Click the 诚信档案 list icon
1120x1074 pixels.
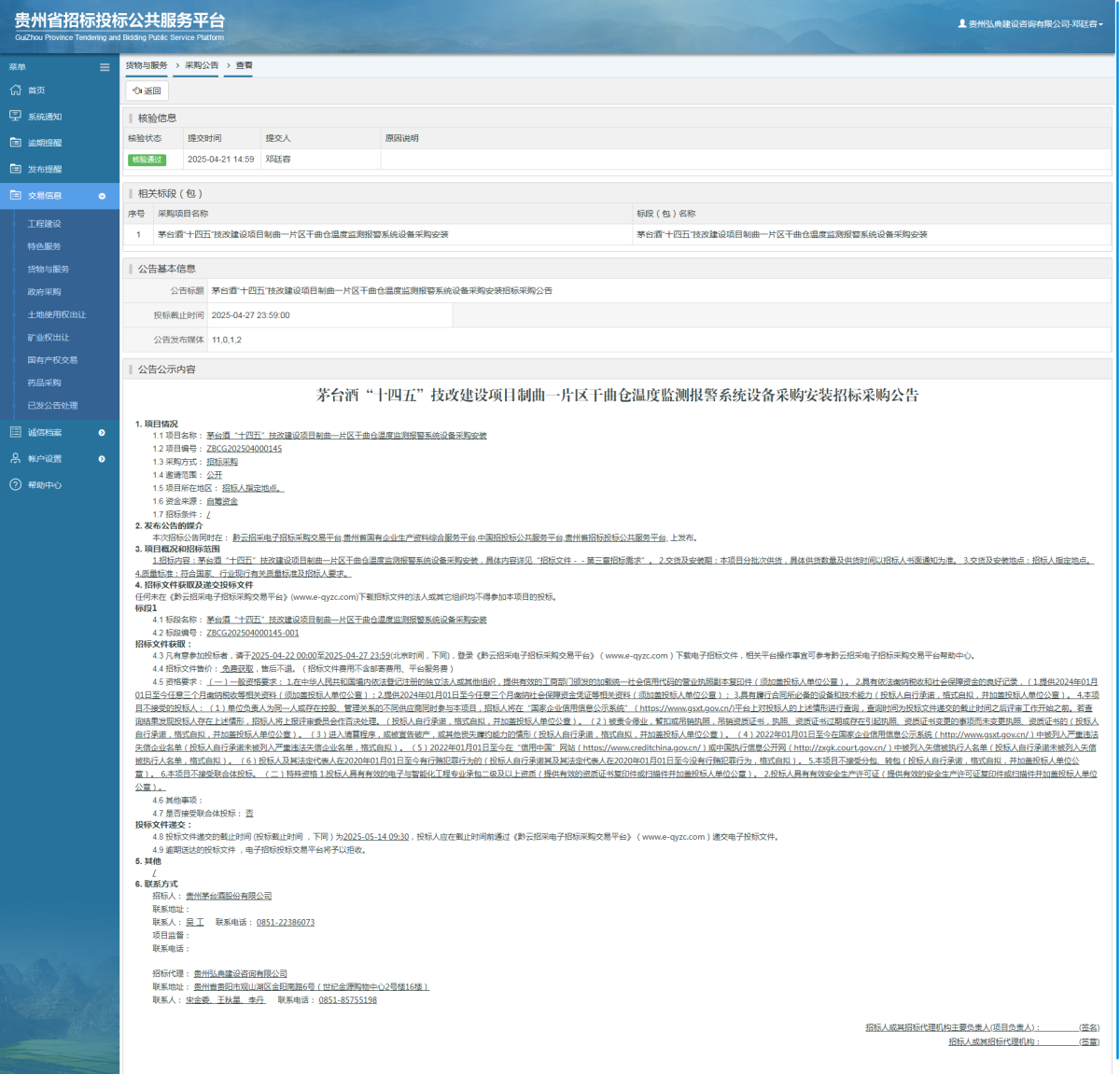point(15,432)
